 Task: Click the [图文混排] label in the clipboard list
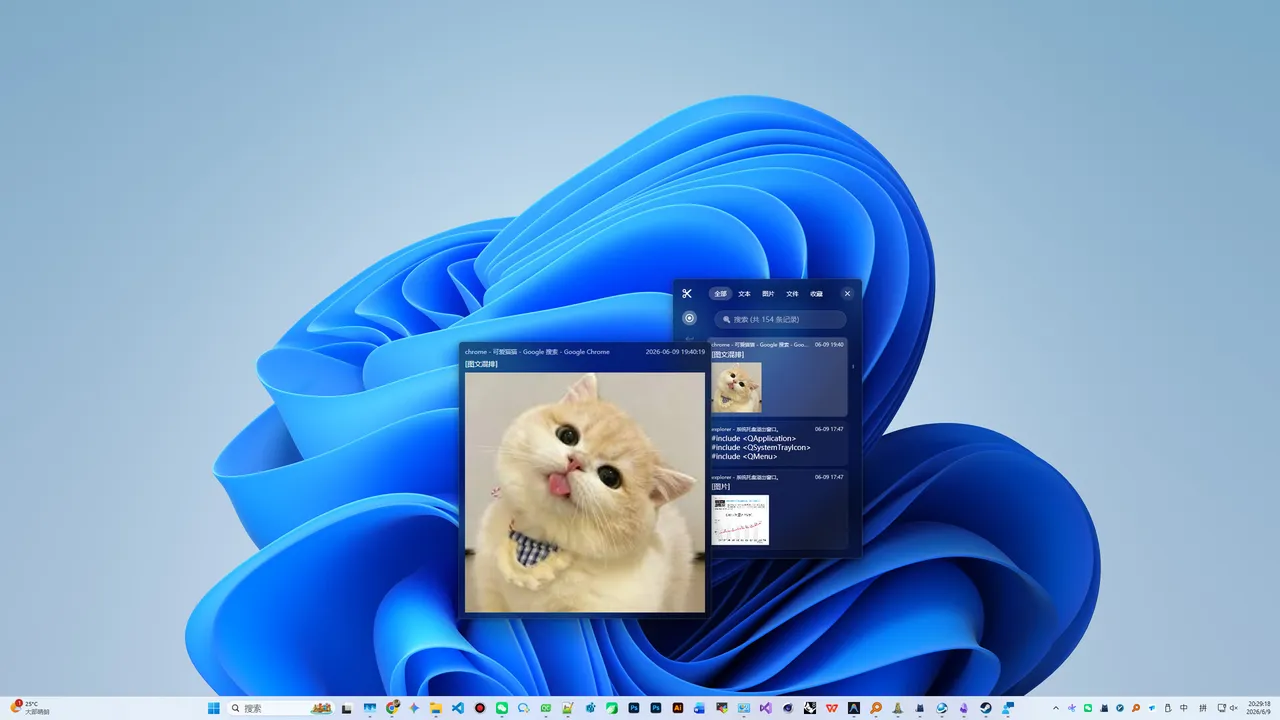pos(727,355)
